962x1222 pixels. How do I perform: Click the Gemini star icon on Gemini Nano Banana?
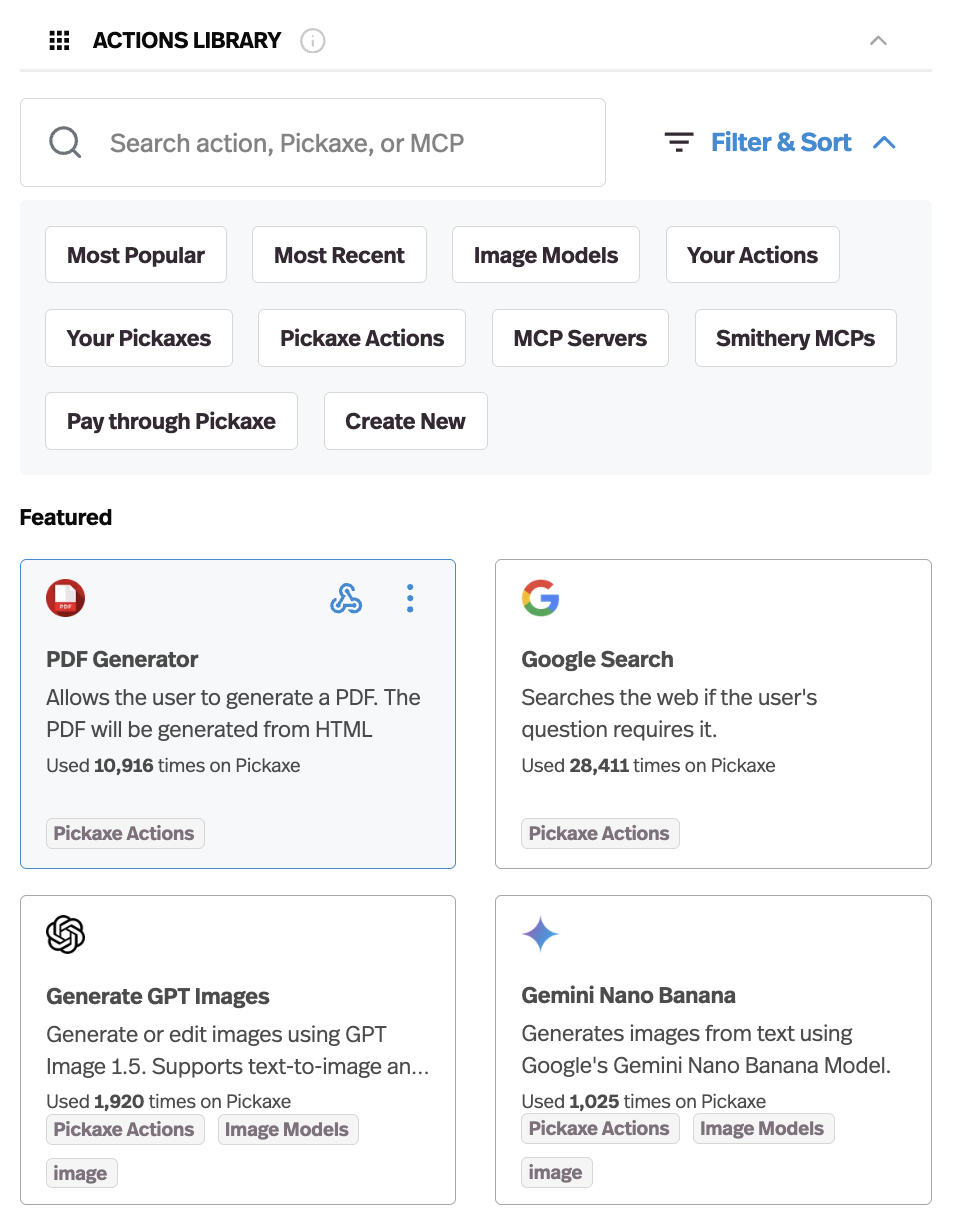pyautogui.click(x=540, y=935)
